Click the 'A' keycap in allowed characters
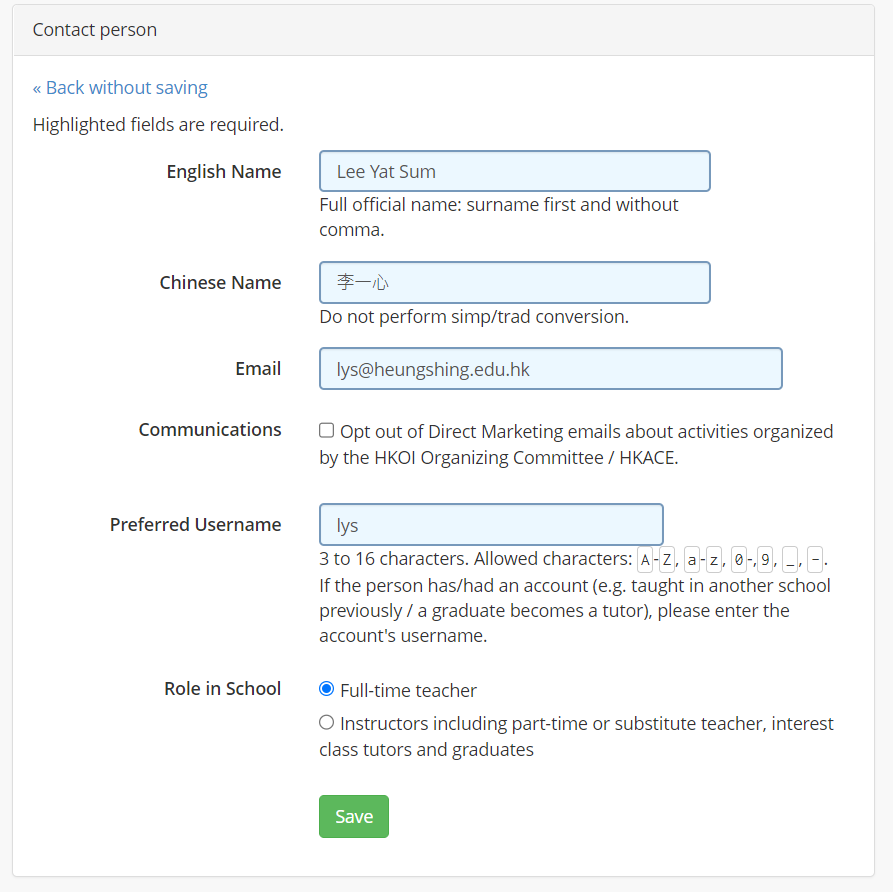Image resolution: width=893 pixels, height=892 pixels. pyautogui.click(x=645, y=560)
